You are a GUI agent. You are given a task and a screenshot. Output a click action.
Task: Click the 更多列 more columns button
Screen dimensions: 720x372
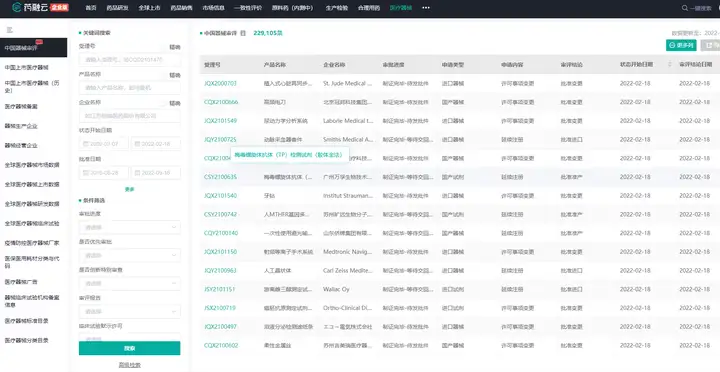[681, 45]
